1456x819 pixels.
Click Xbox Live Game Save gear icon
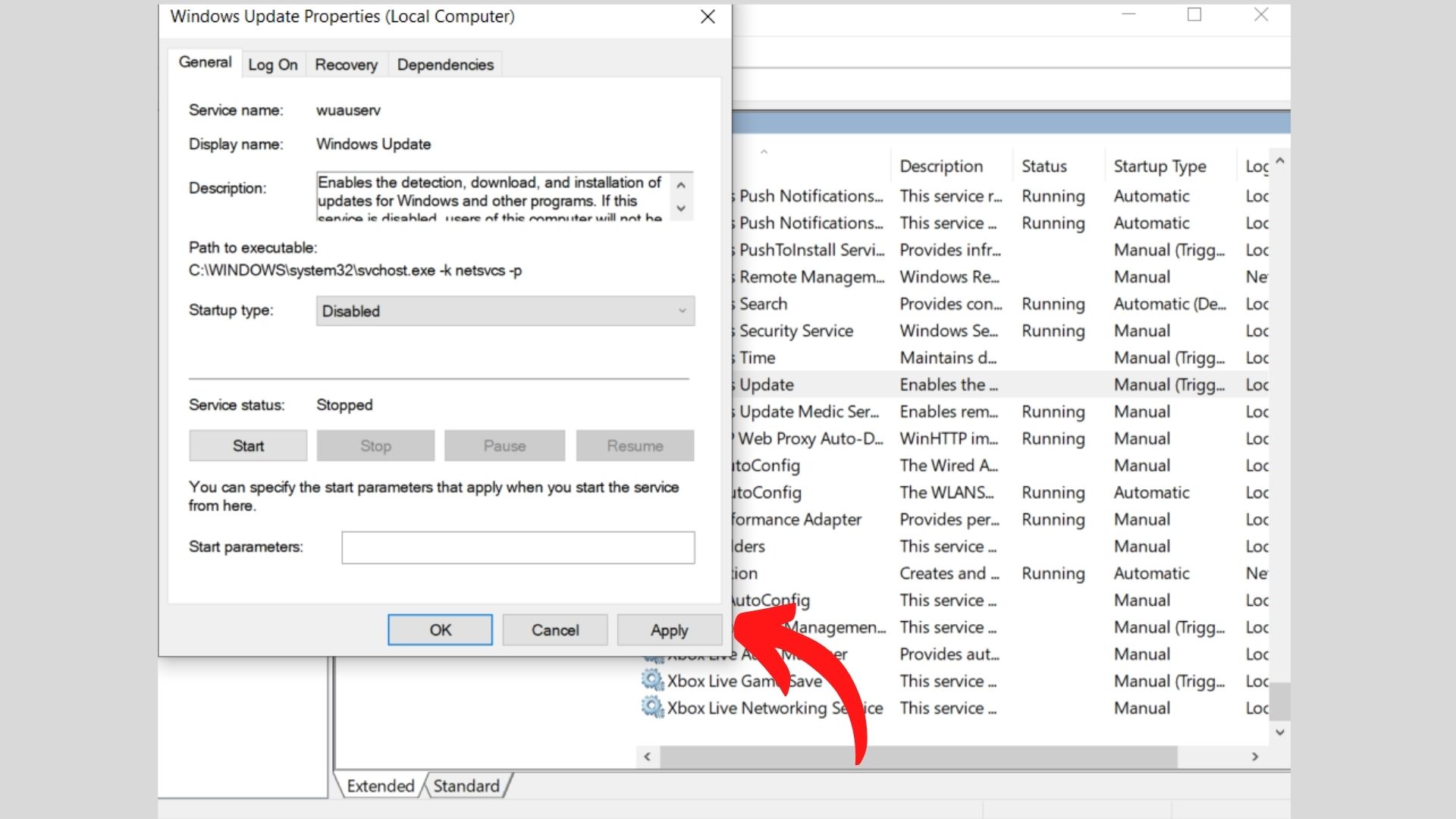tap(652, 679)
